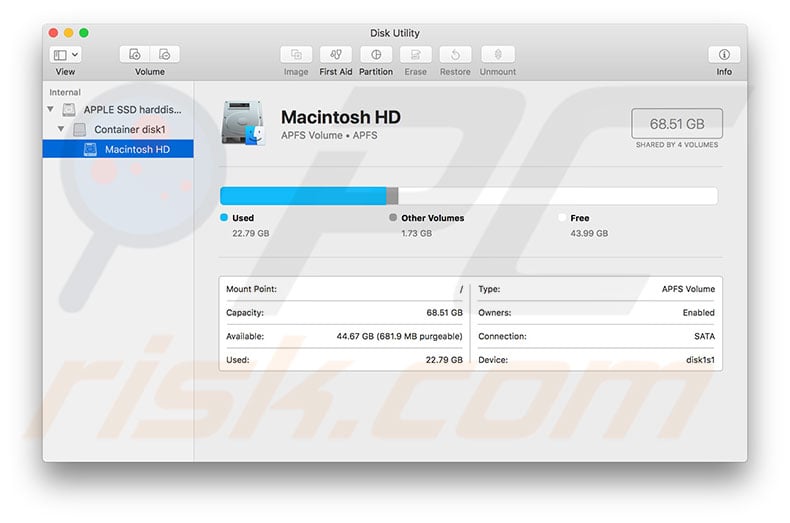Click the Connection label in info table
This screenshot has width=790, height=523.
(x=502, y=336)
